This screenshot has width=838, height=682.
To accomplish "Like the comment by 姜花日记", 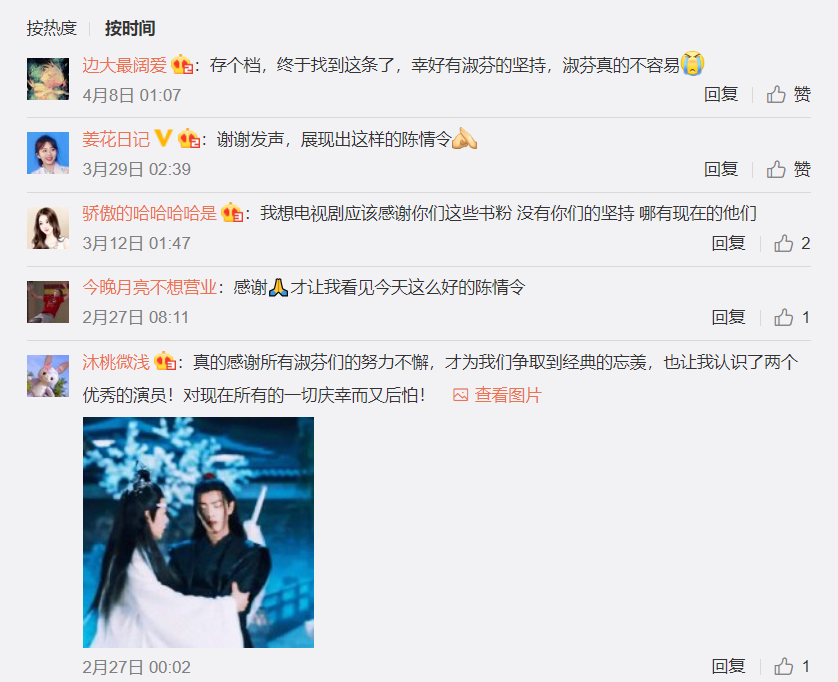I will tap(788, 169).
